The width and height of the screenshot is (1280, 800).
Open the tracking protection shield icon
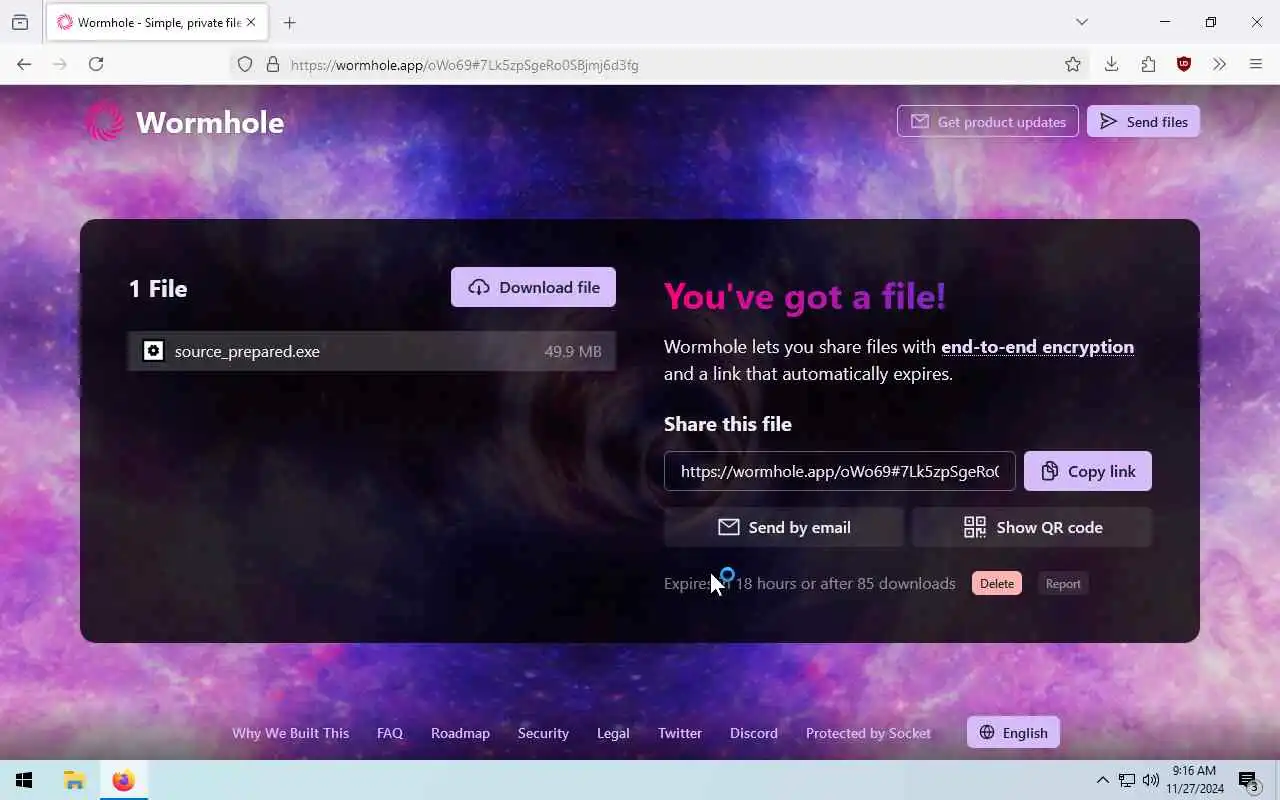[245, 65]
